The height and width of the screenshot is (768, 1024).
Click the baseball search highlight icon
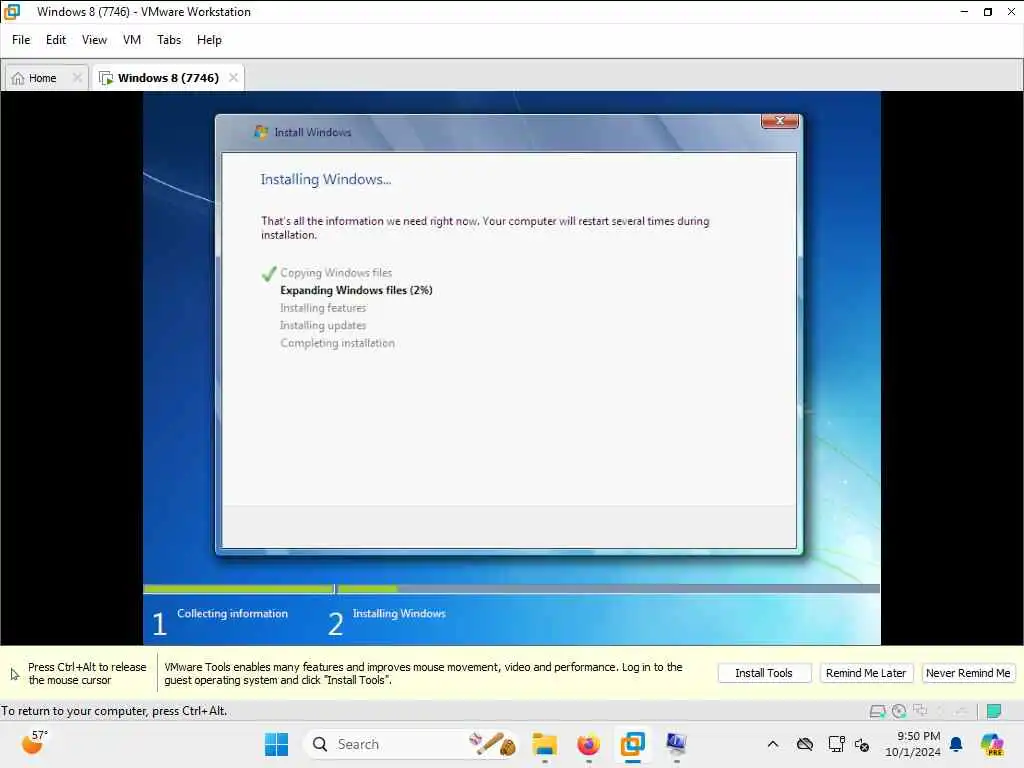point(493,744)
